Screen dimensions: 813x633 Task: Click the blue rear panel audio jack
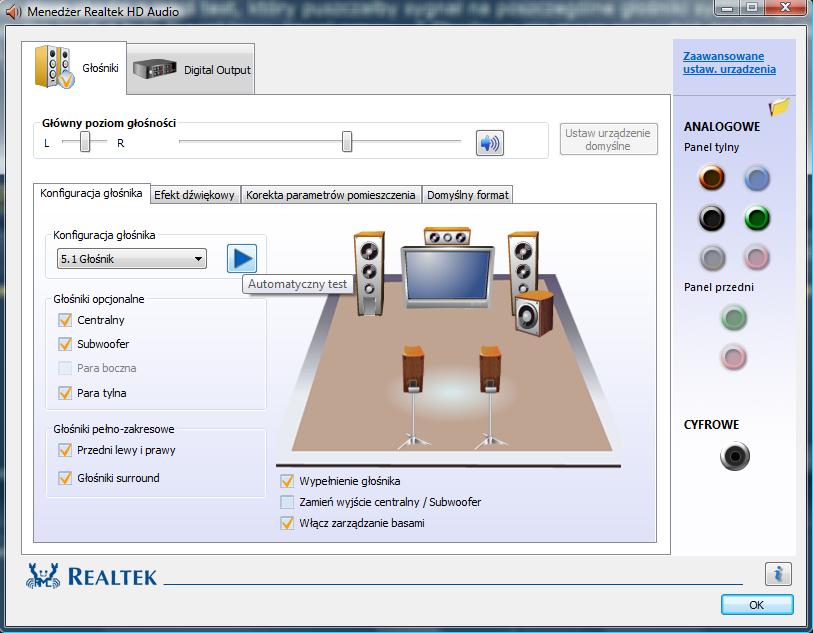756,178
